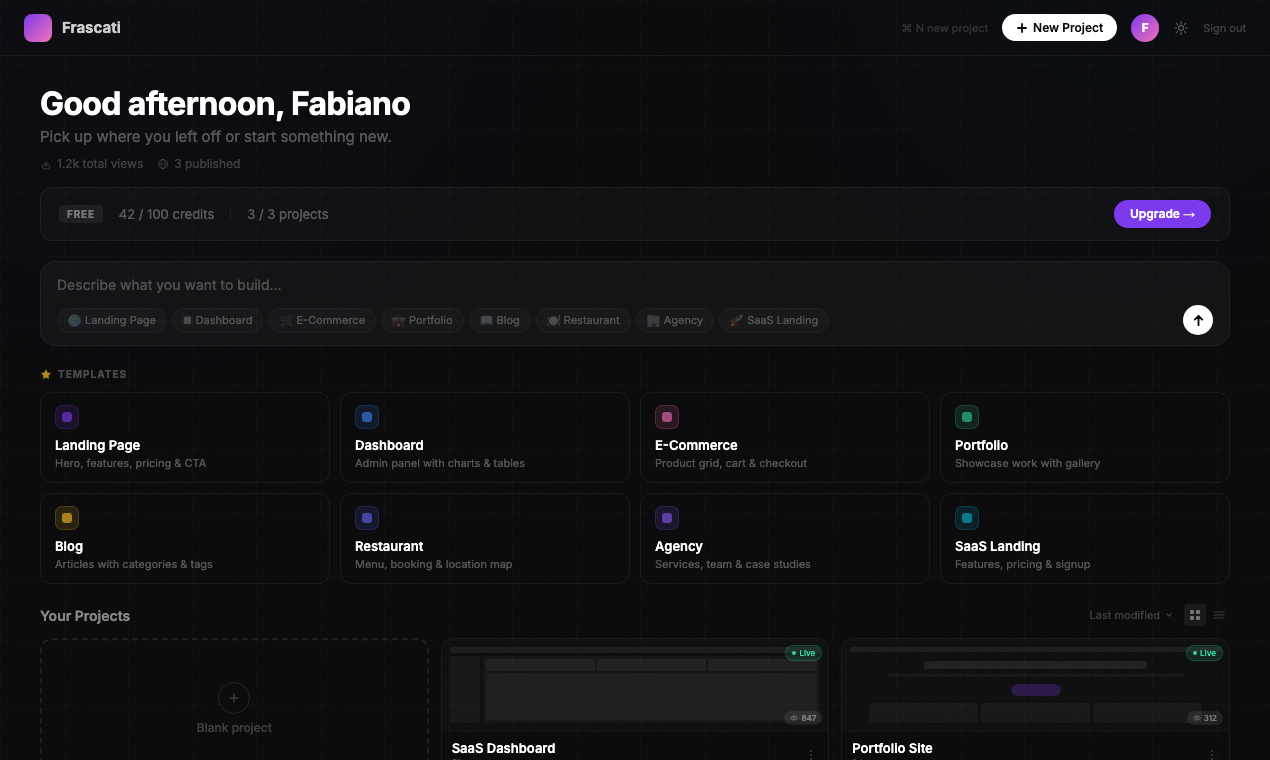This screenshot has height=760, width=1270.
Task: Pick the Portfolio suggestion chip
Action: 422,320
